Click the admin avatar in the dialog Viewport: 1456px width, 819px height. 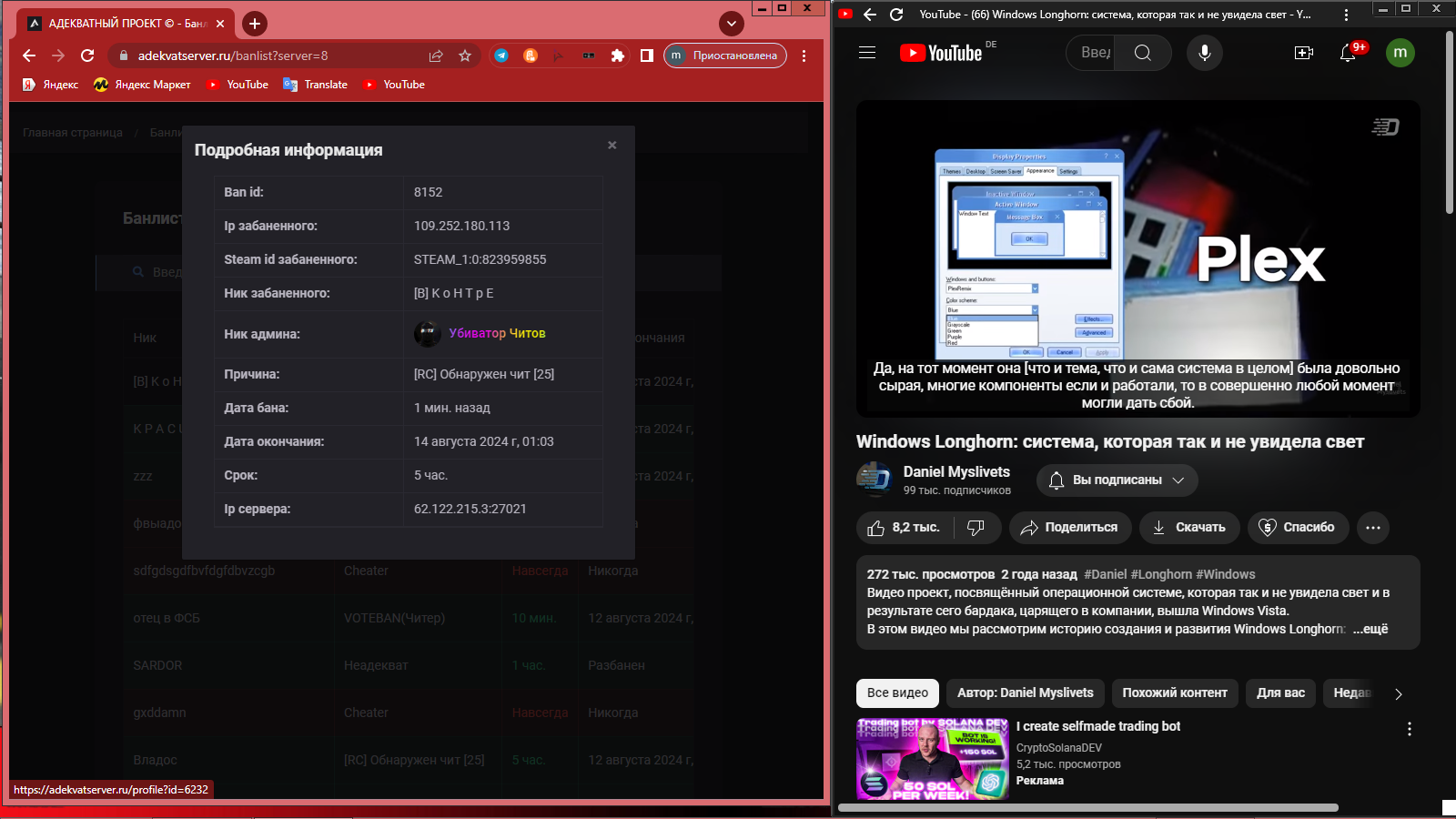click(428, 334)
